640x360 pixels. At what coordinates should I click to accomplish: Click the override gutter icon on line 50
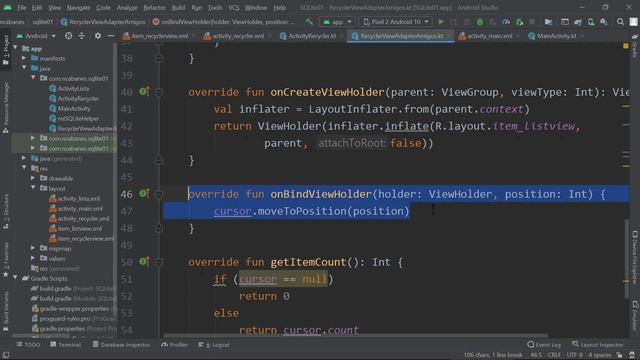(x=144, y=261)
